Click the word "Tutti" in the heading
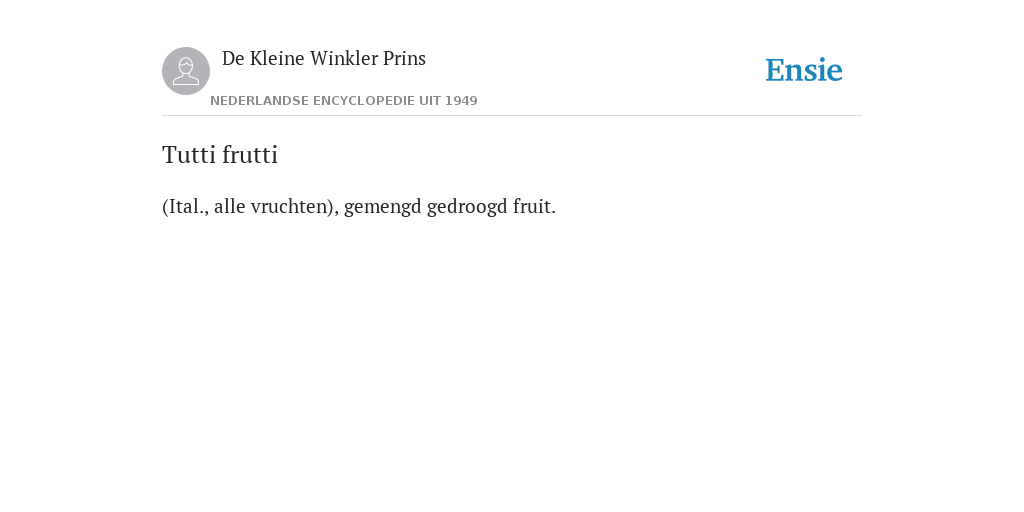The image size is (1024, 512). point(189,155)
